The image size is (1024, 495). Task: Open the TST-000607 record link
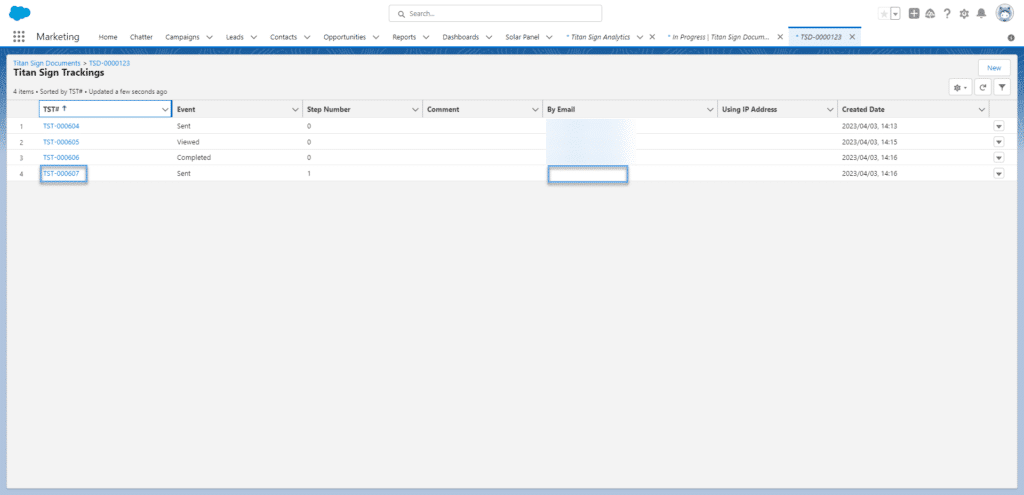(61, 174)
